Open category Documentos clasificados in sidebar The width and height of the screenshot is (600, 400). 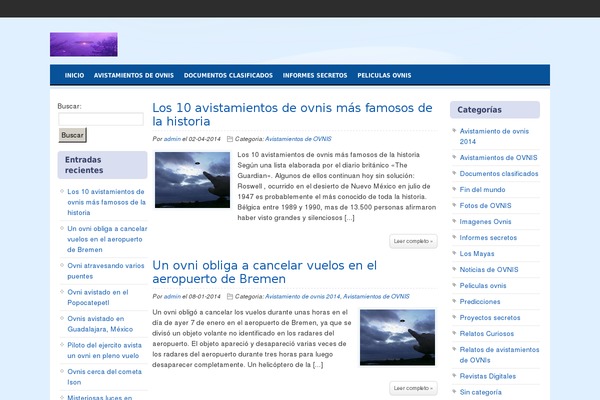(x=499, y=174)
